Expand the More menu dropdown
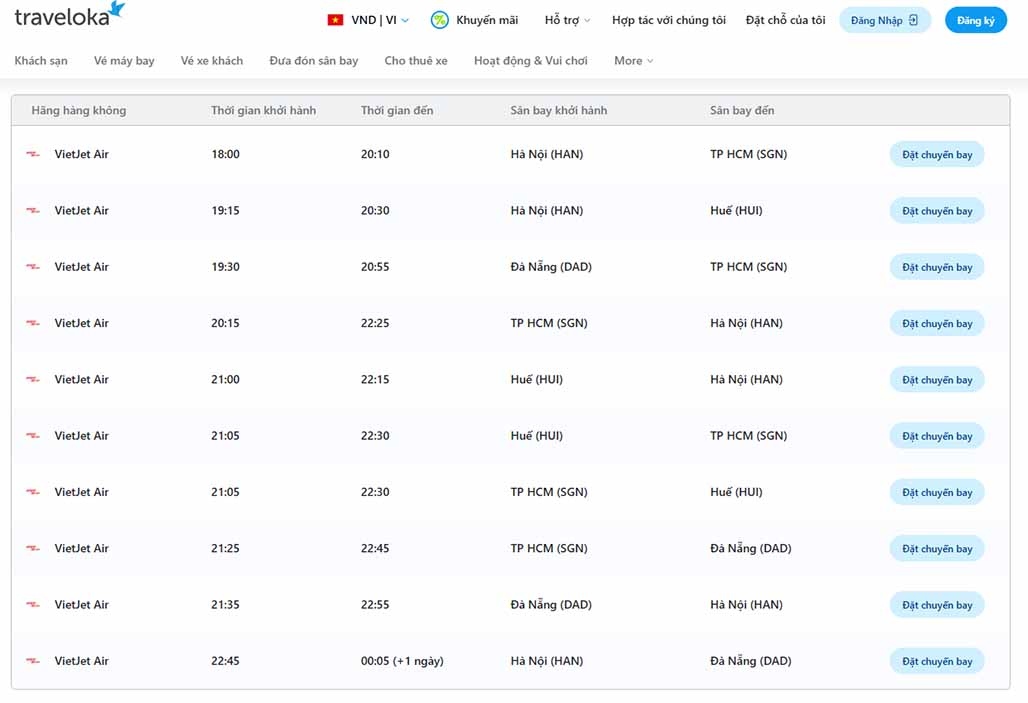1028x703 pixels. tap(633, 60)
